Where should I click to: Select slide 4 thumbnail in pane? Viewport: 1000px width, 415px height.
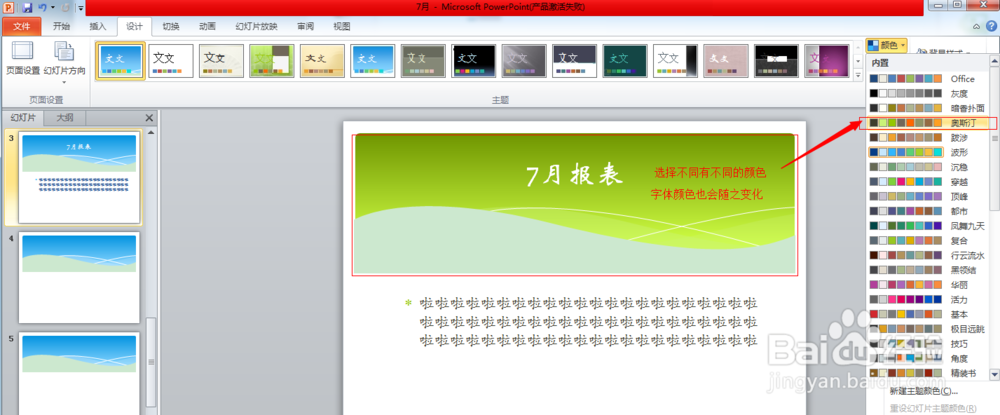click(x=79, y=278)
